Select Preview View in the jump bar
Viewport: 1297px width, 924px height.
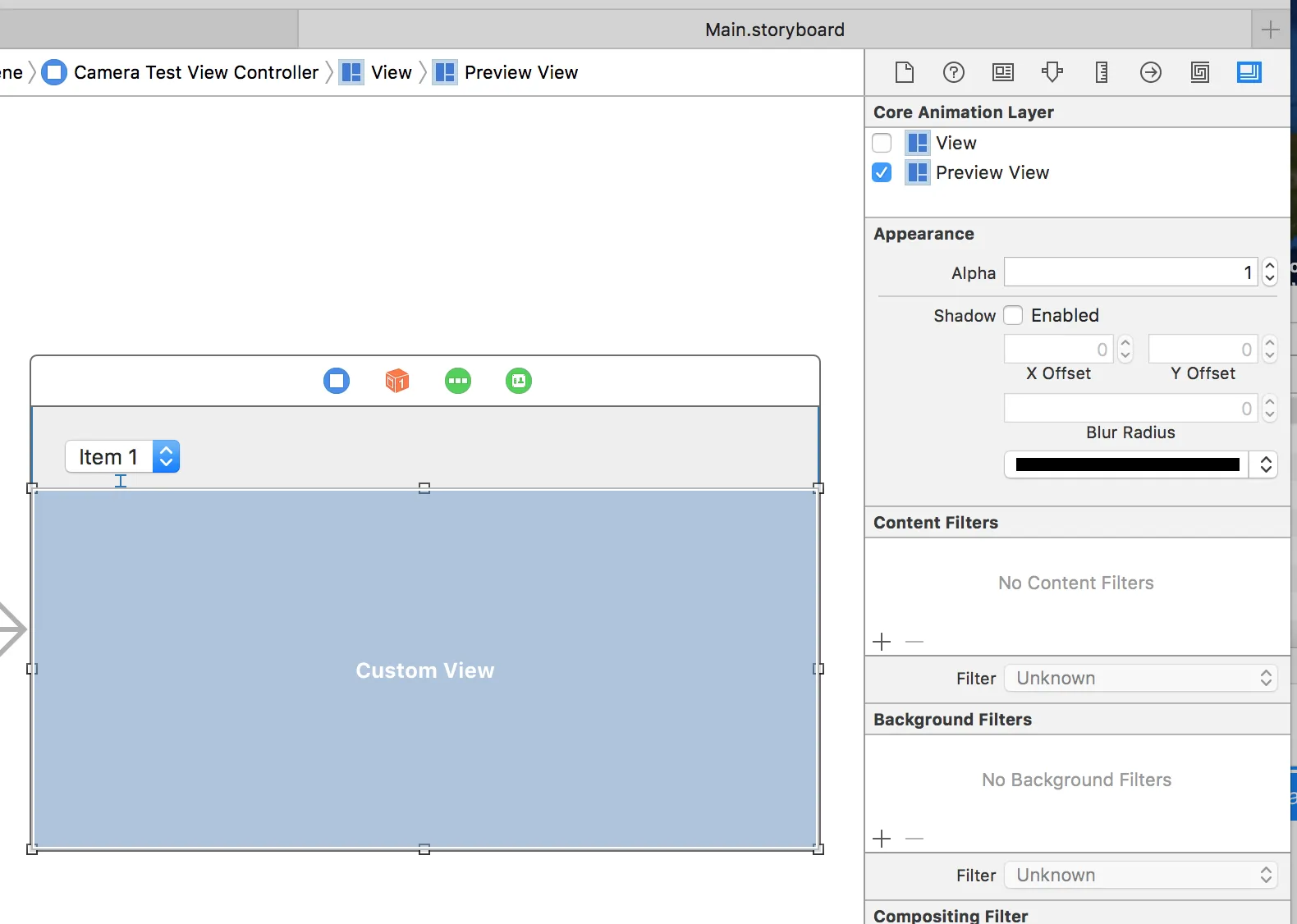pyautogui.click(x=506, y=72)
